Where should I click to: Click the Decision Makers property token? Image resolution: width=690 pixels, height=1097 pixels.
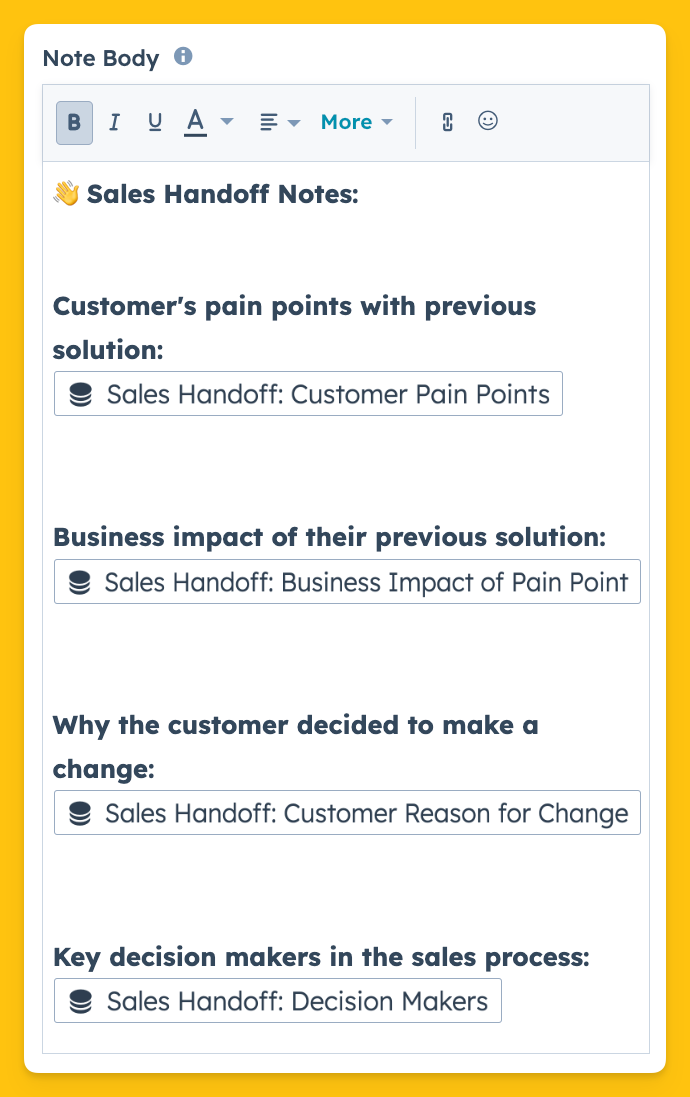click(x=278, y=1001)
